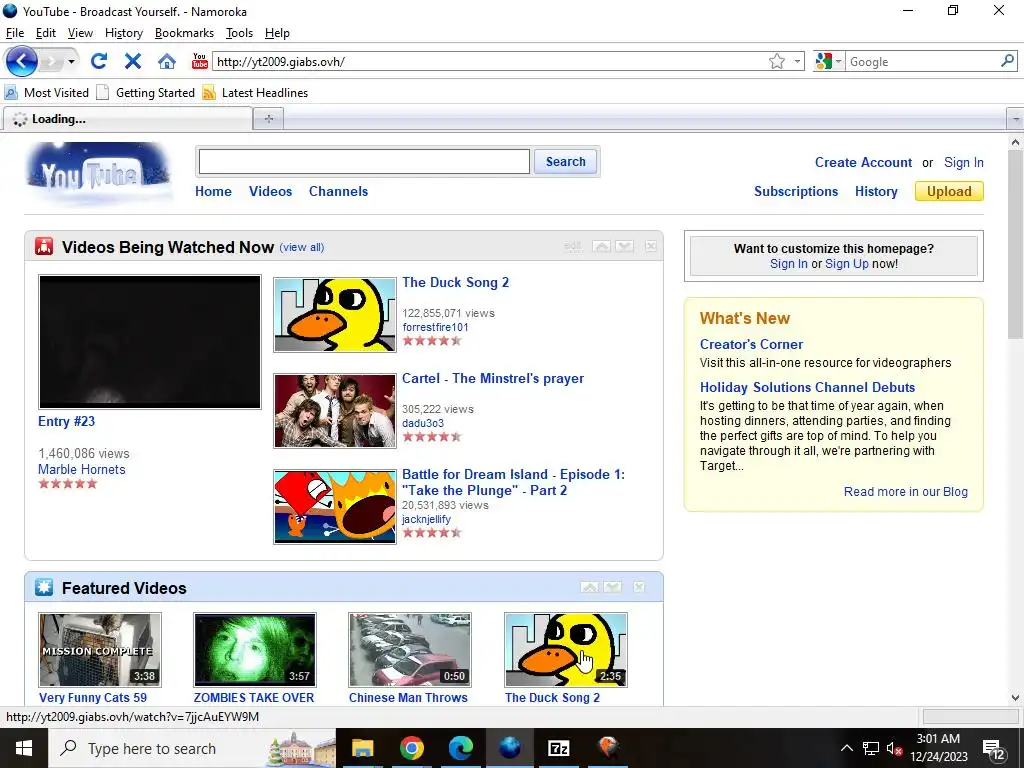Image resolution: width=1024 pixels, height=768 pixels.
Task: Open the Google search engine selector
Action: (829, 61)
